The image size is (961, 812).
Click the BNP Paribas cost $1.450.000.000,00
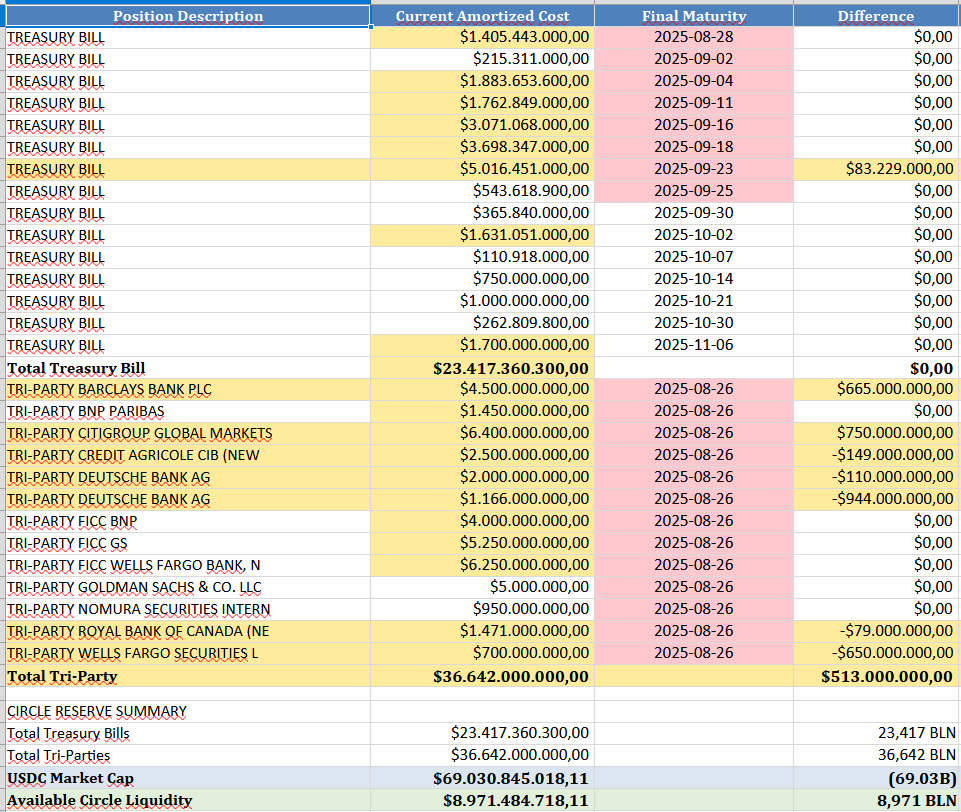tap(482, 412)
